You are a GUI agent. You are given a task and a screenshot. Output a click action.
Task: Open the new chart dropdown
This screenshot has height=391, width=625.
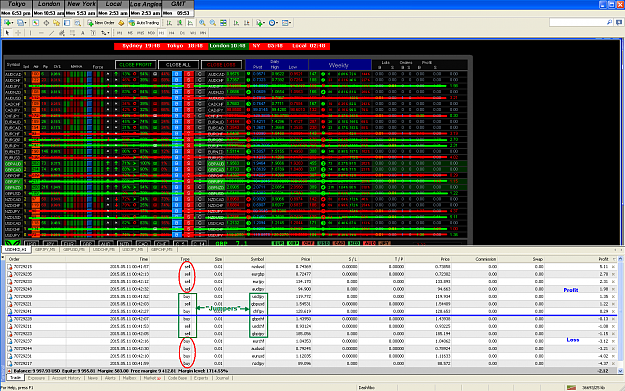coord(10,23)
